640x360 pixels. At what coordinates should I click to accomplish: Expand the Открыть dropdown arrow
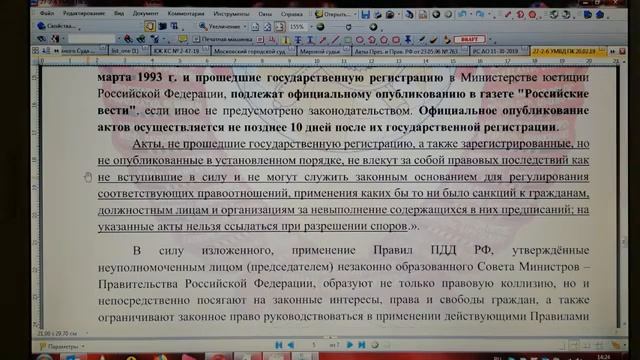tap(355, 15)
